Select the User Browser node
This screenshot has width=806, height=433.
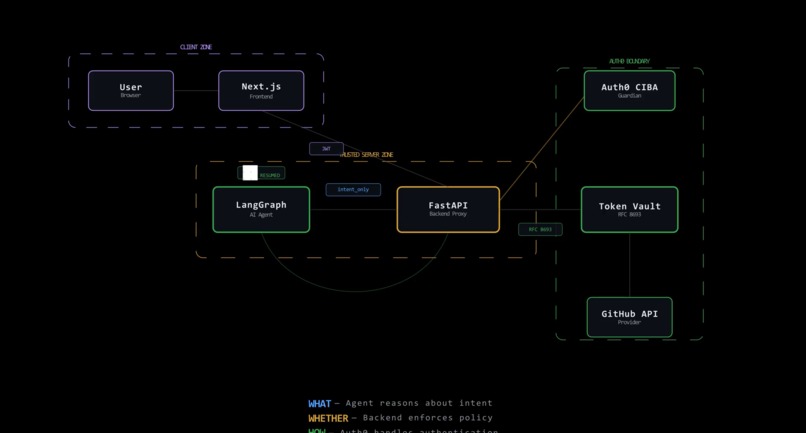click(131, 91)
